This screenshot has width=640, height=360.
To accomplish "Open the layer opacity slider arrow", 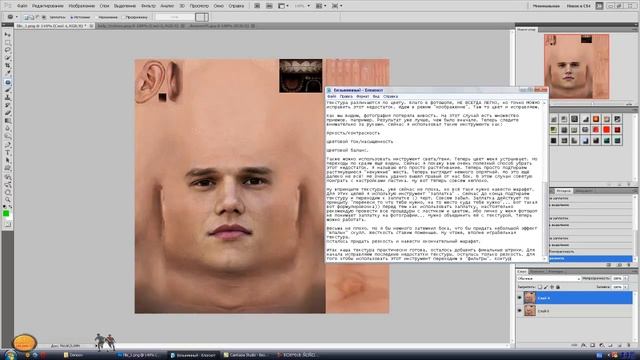I will tap(626, 278).
